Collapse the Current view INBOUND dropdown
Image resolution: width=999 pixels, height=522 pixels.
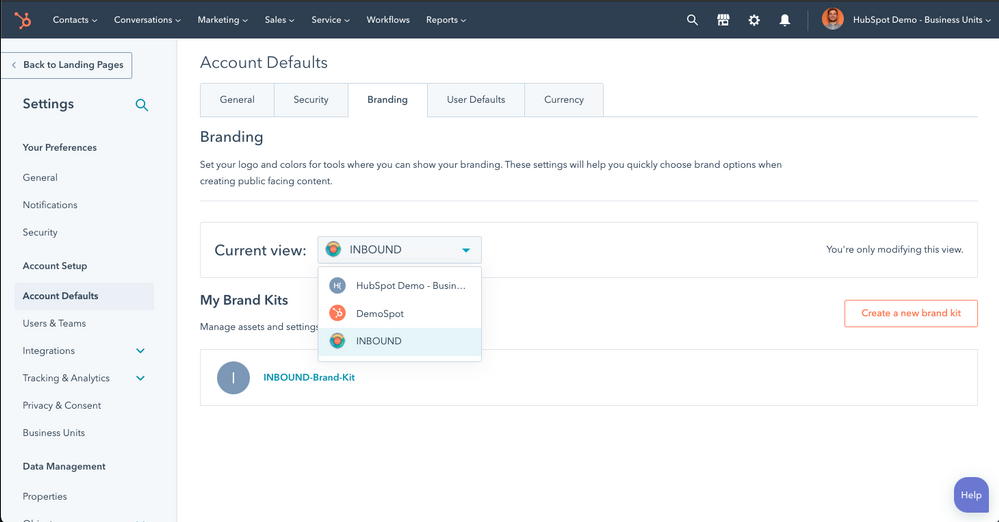coord(399,250)
